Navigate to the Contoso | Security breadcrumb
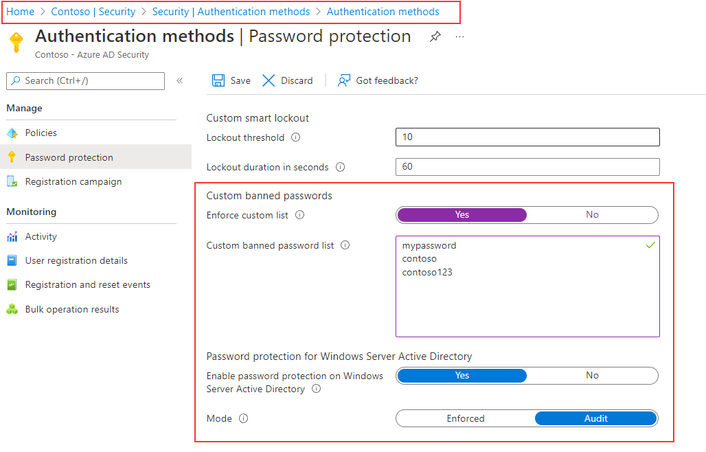 (93, 12)
